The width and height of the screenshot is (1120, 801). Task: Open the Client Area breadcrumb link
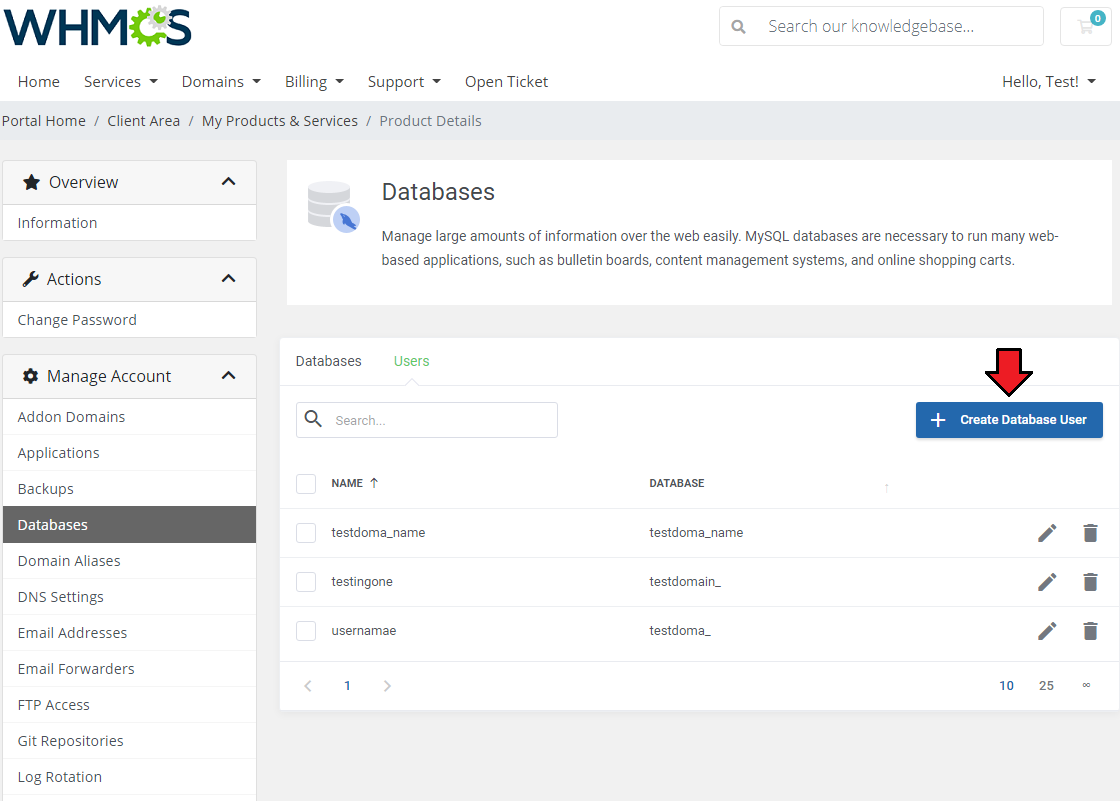144,121
